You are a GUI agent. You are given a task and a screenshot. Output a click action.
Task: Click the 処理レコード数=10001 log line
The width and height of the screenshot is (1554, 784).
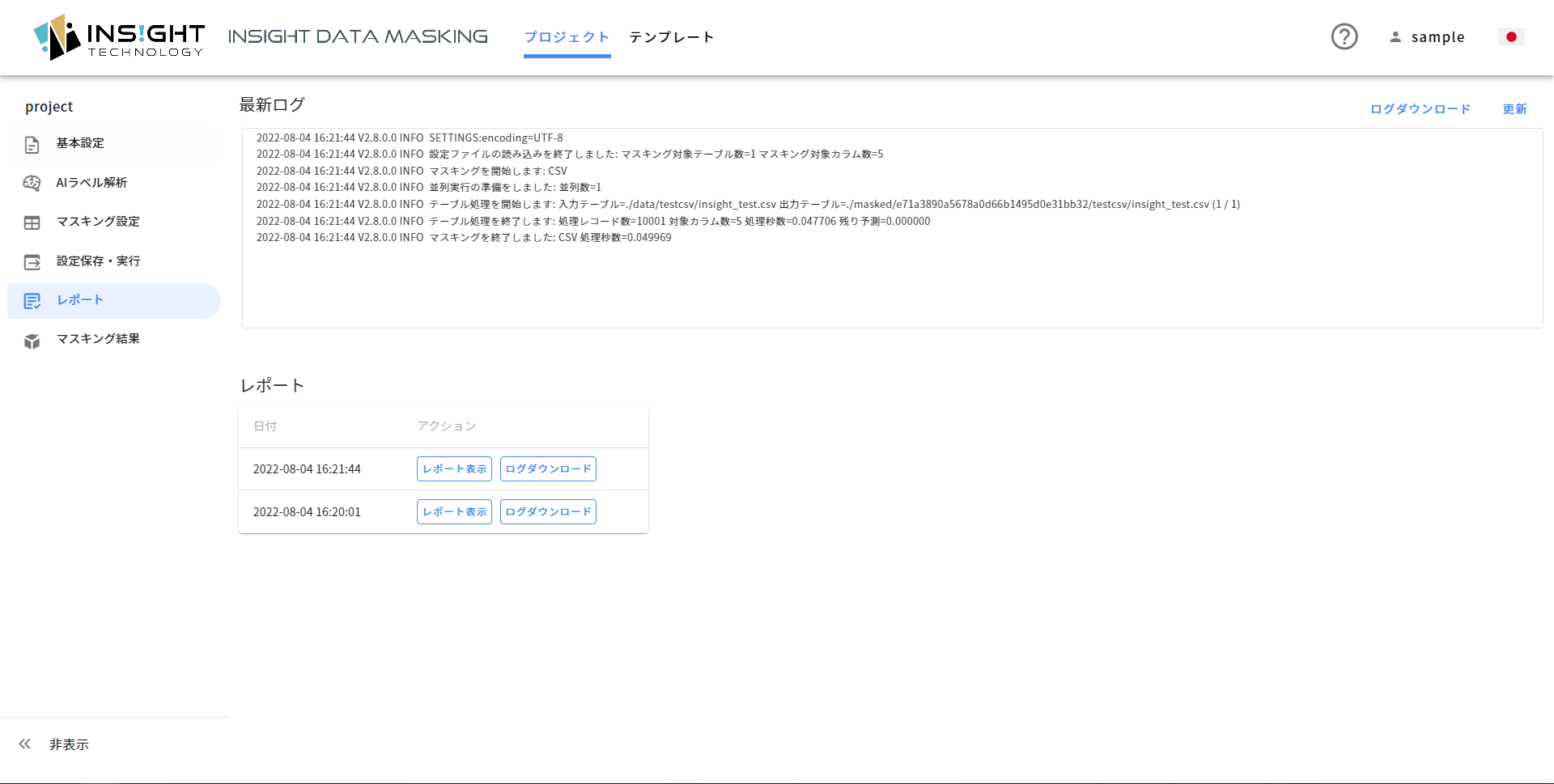pyautogui.click(x=593, y=221)
